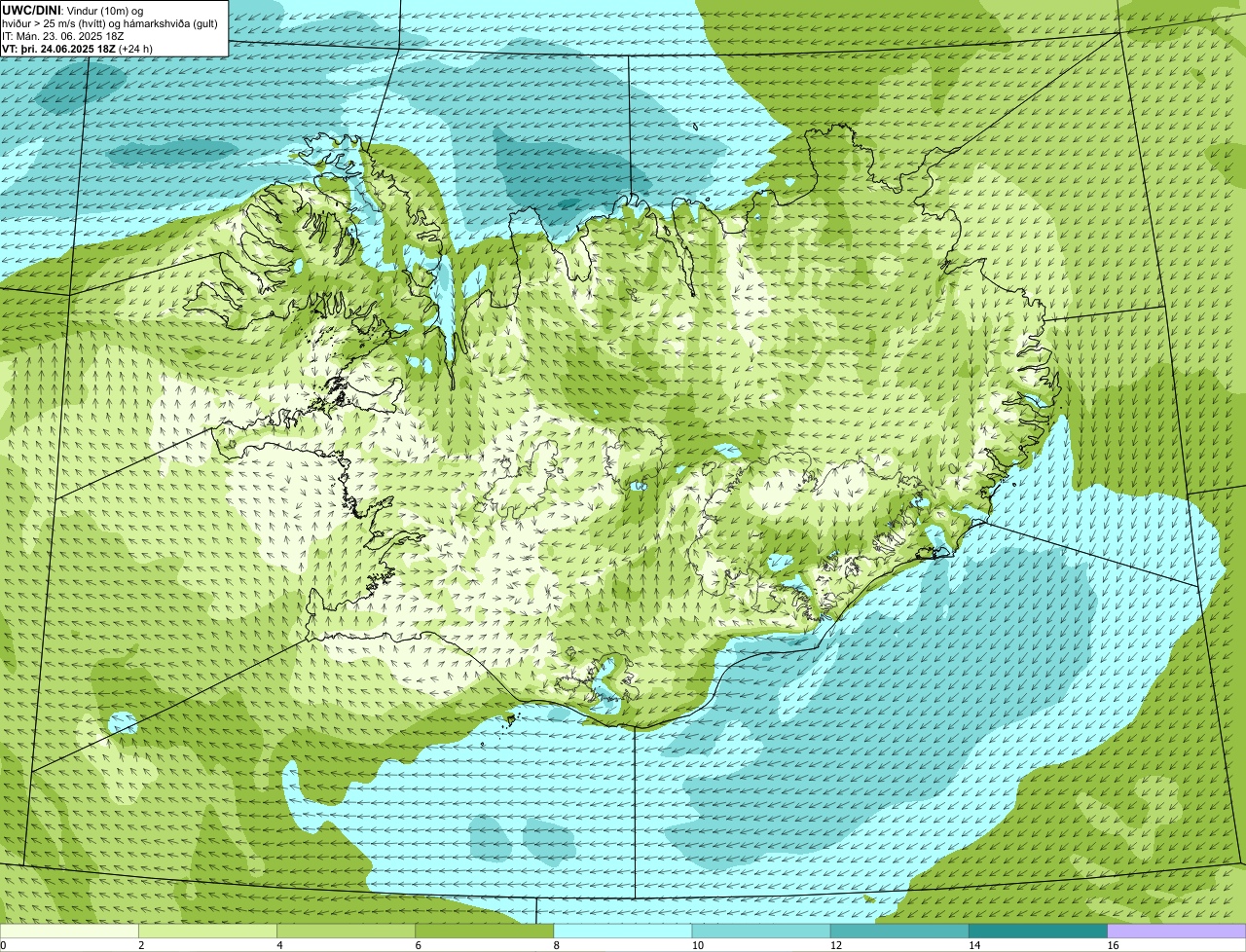The width and height of the screenshot is (1246, 952).
Task: Click the 8–10 m/s pale cyan legend swatch
Action: [x=623, y=932]
